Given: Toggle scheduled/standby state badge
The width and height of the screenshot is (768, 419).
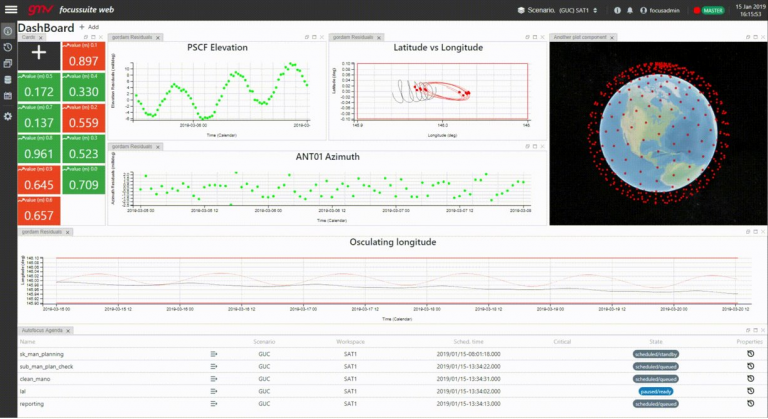Looking at the screenshot, I should (x=656, y=354).
